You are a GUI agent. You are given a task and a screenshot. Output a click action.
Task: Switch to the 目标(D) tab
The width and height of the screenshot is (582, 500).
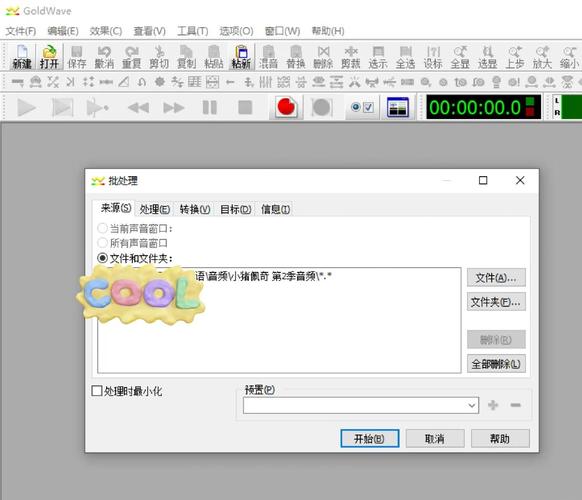point(235,209)
